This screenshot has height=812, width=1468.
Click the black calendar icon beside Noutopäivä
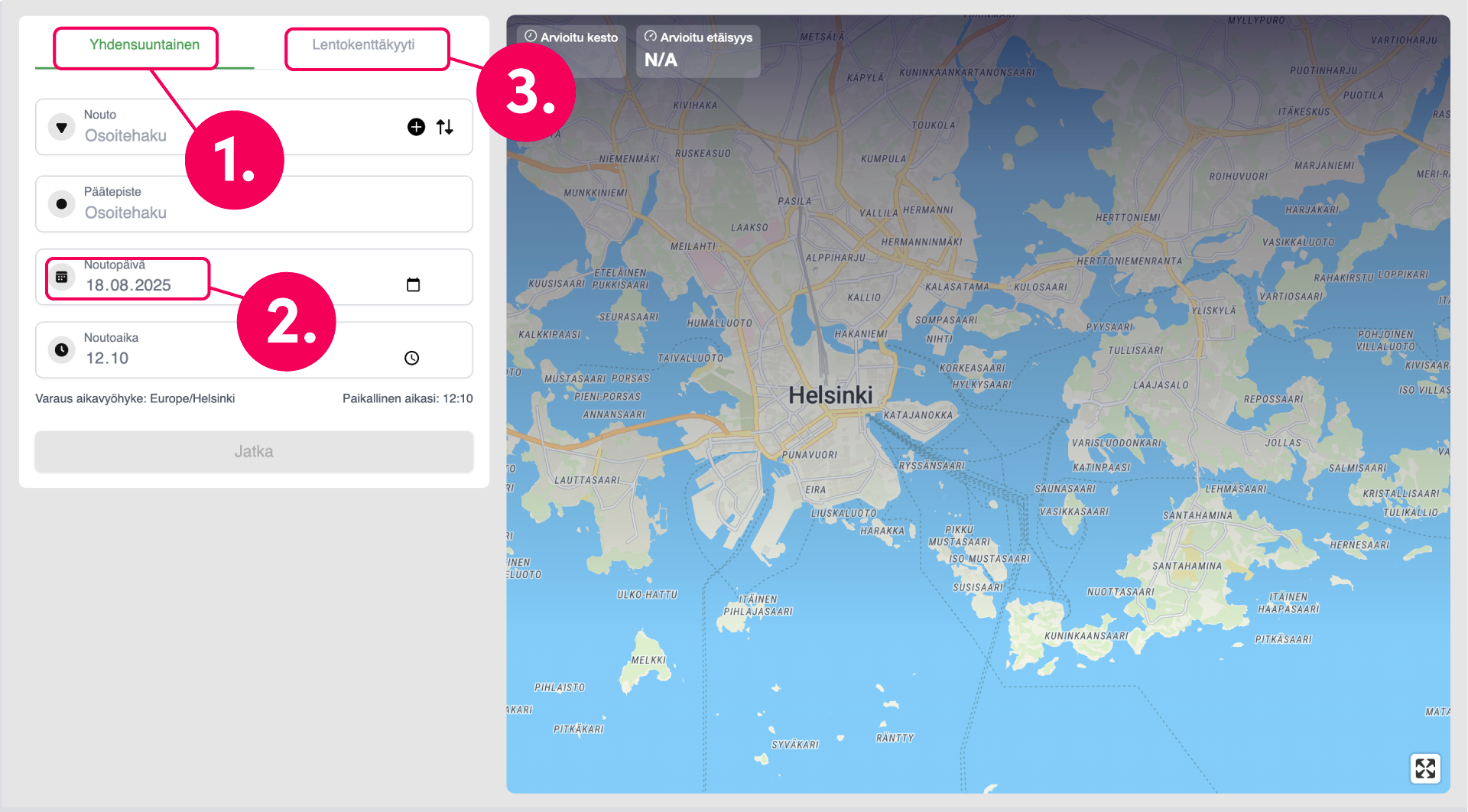point(61,278)
